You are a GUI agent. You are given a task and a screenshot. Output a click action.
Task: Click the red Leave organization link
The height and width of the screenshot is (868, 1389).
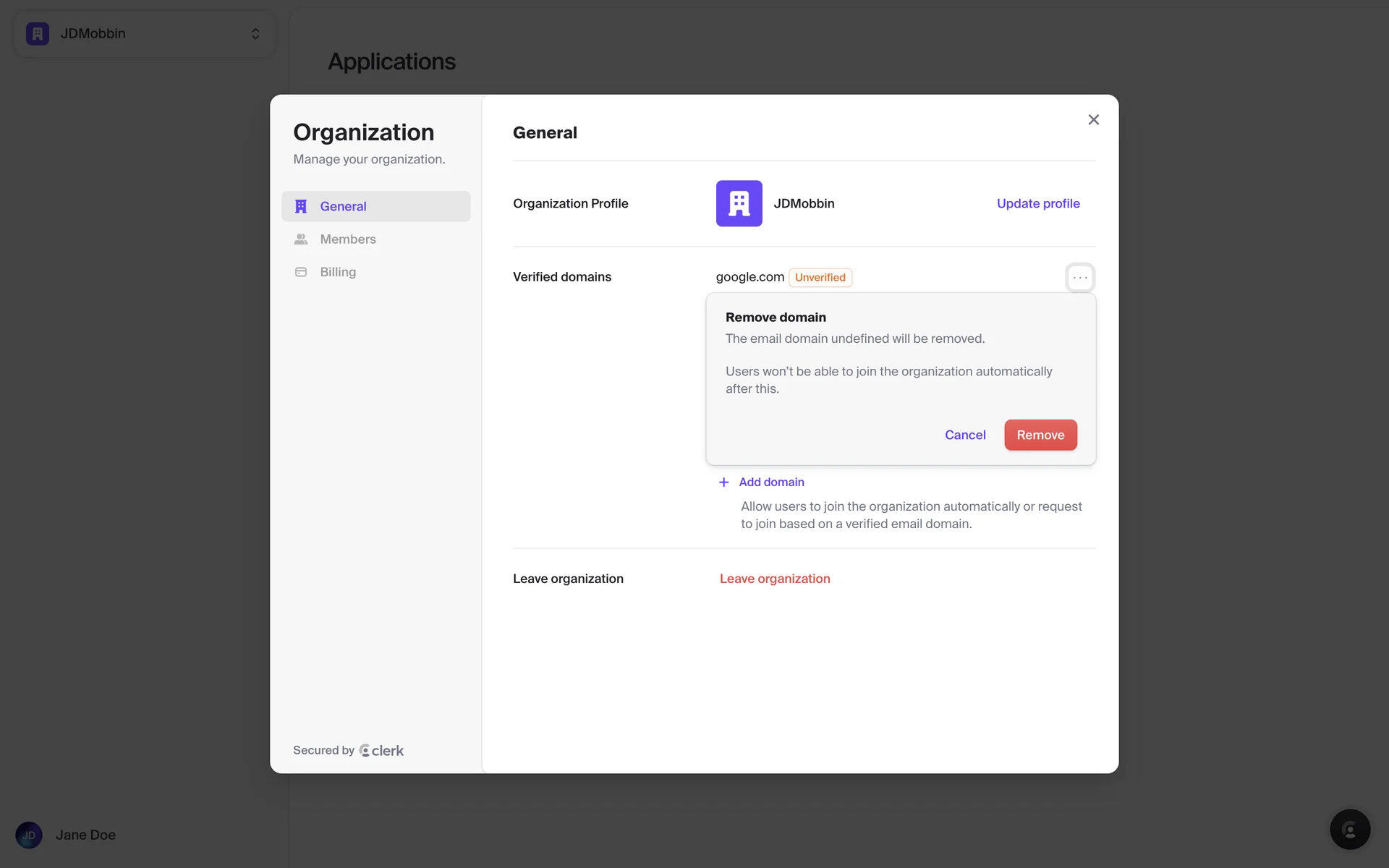pyautogui.click(x=774, y=579)
